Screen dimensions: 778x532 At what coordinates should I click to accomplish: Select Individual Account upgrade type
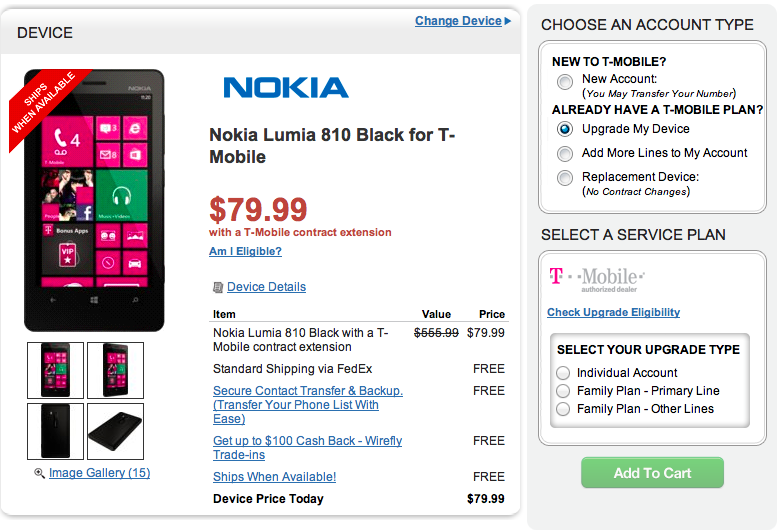564,373
